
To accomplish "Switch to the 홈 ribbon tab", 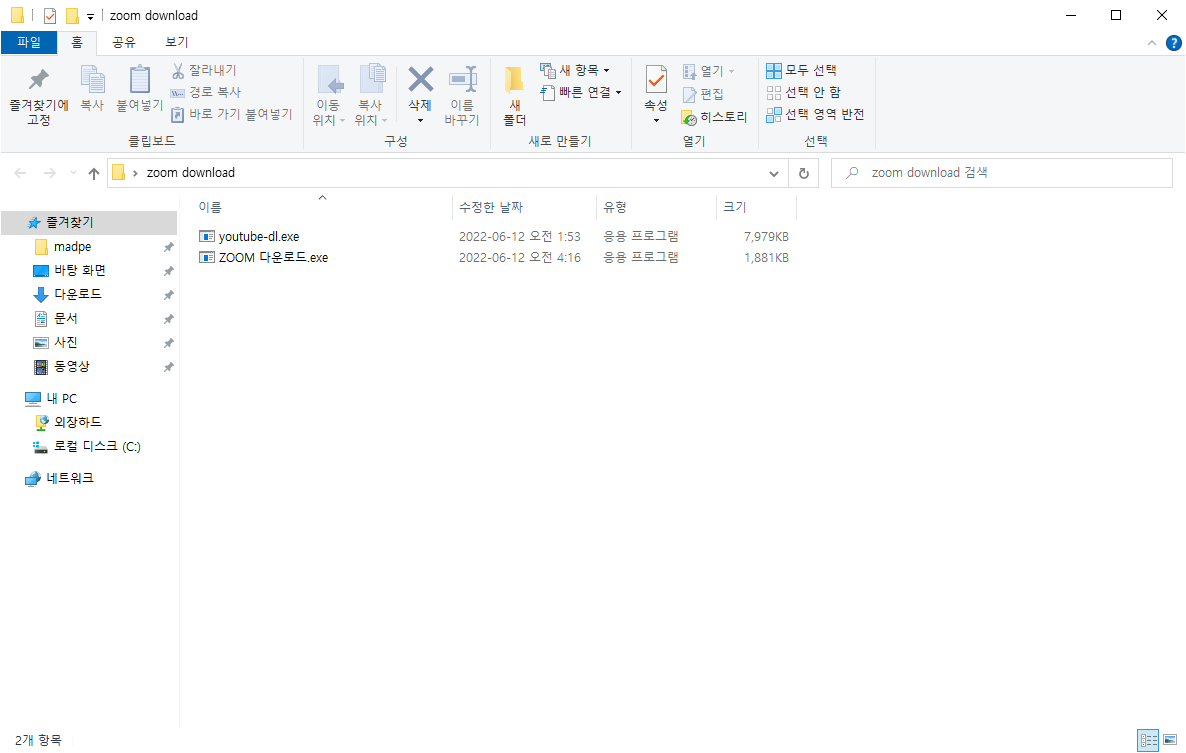I will [x=77, y=42].
